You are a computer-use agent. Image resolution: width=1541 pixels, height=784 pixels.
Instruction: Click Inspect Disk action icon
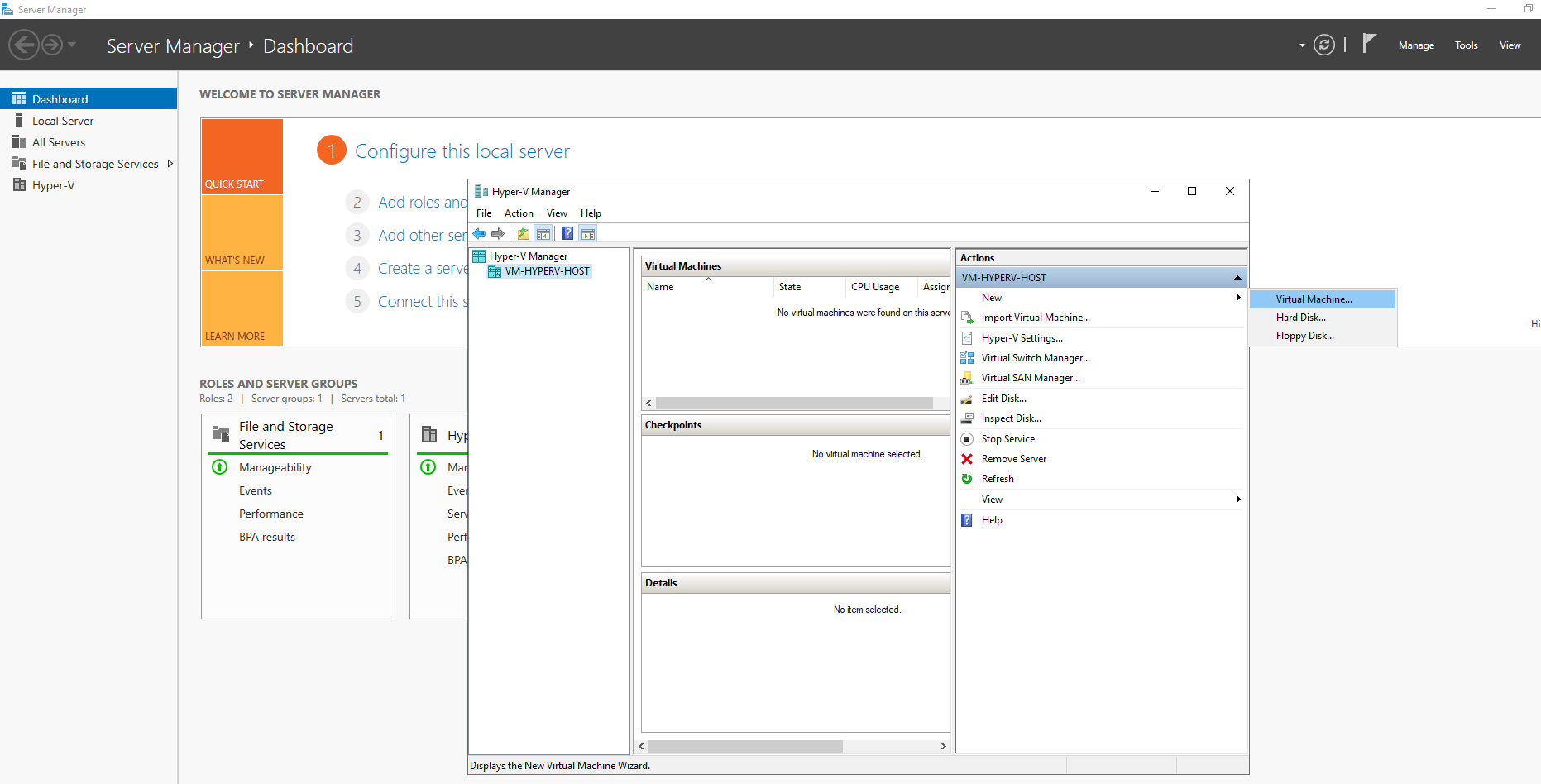(x=967, y=418)
